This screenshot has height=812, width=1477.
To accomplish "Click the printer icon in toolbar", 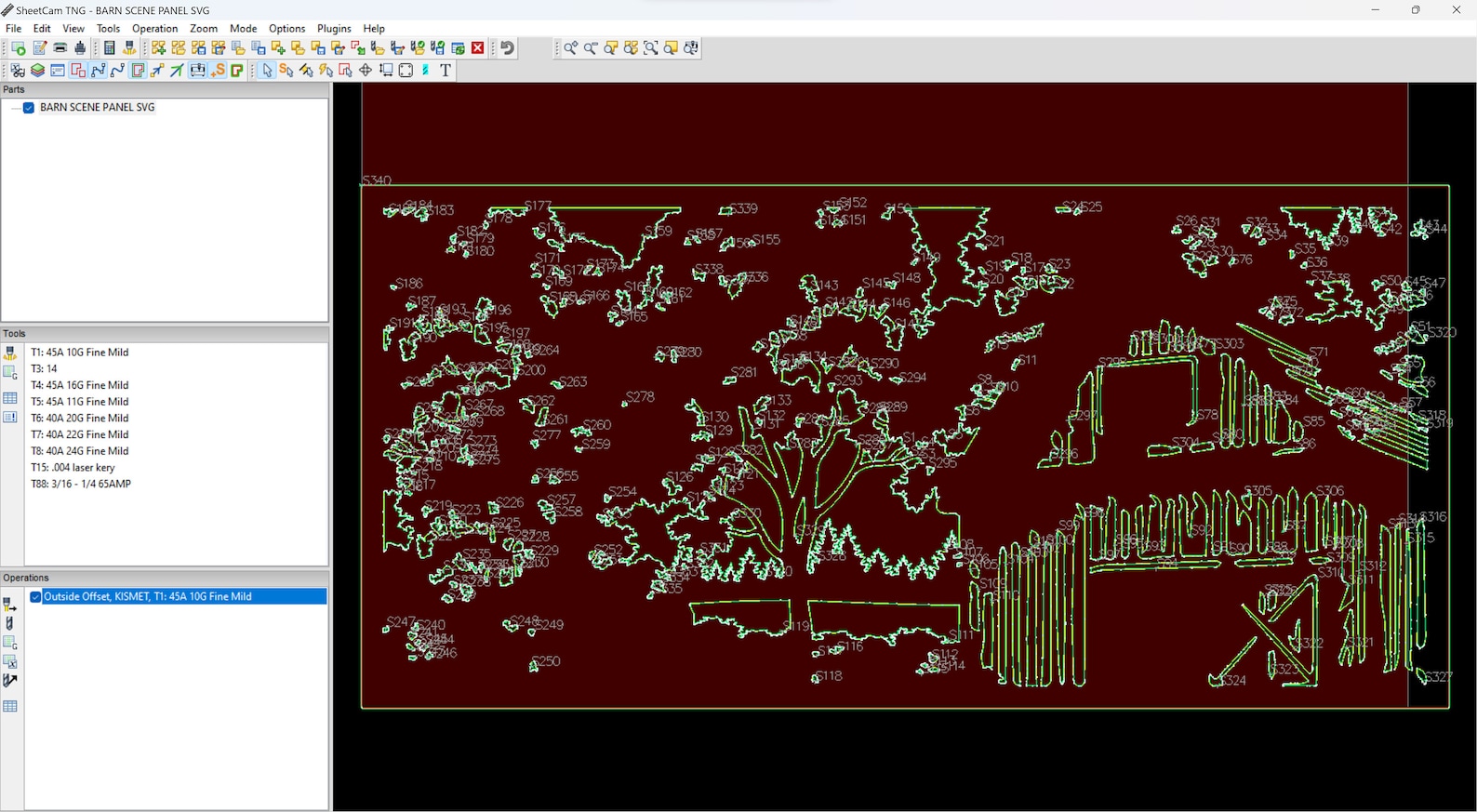I will (60, 48).
